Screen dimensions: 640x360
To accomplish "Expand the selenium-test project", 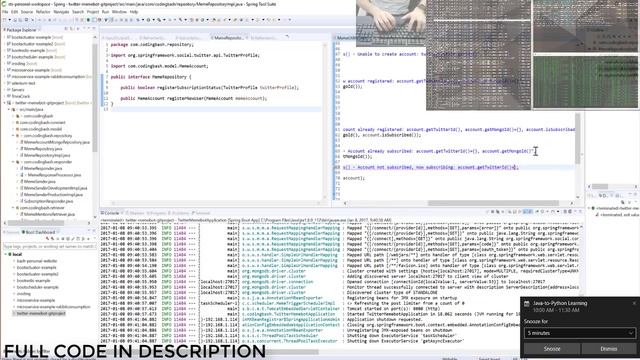I will point(4,83).
